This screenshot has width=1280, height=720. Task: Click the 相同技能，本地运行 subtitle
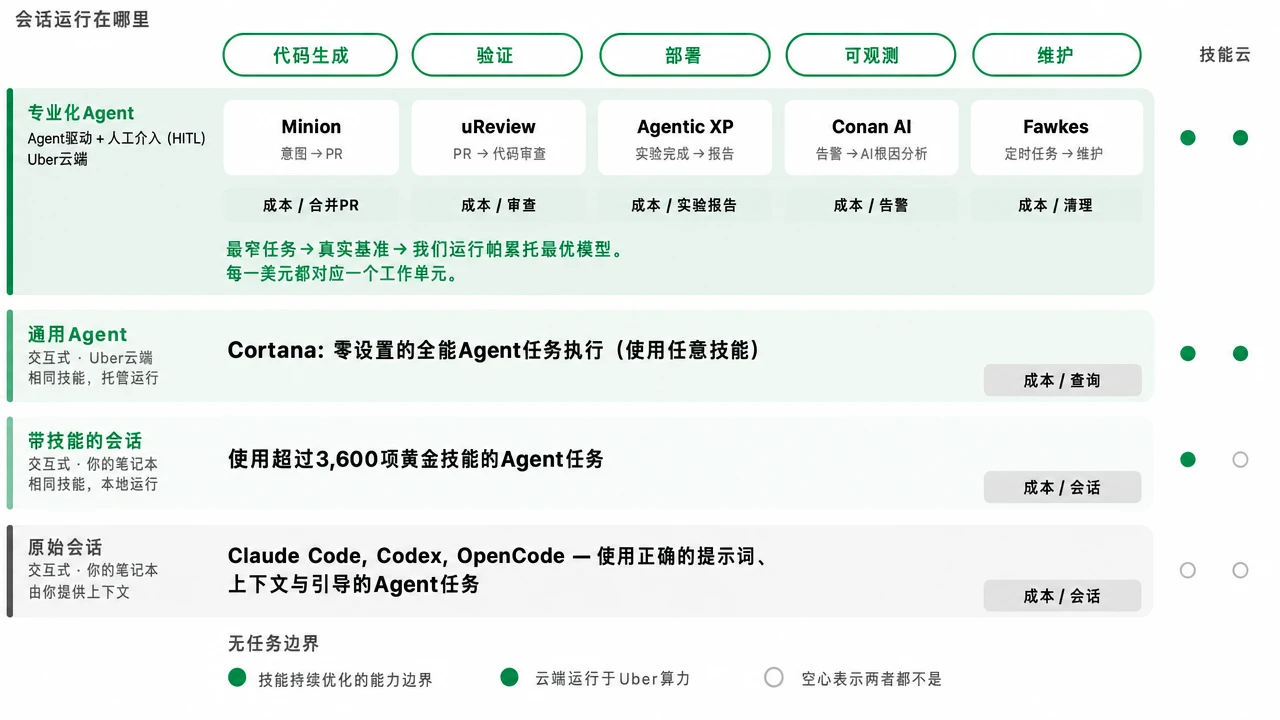tap(93, 484)
